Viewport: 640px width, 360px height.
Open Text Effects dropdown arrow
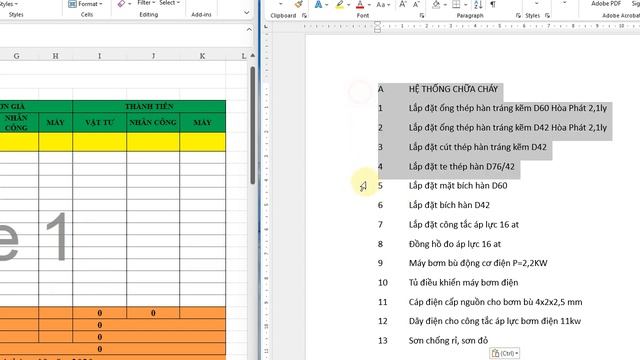pos(327,5)
